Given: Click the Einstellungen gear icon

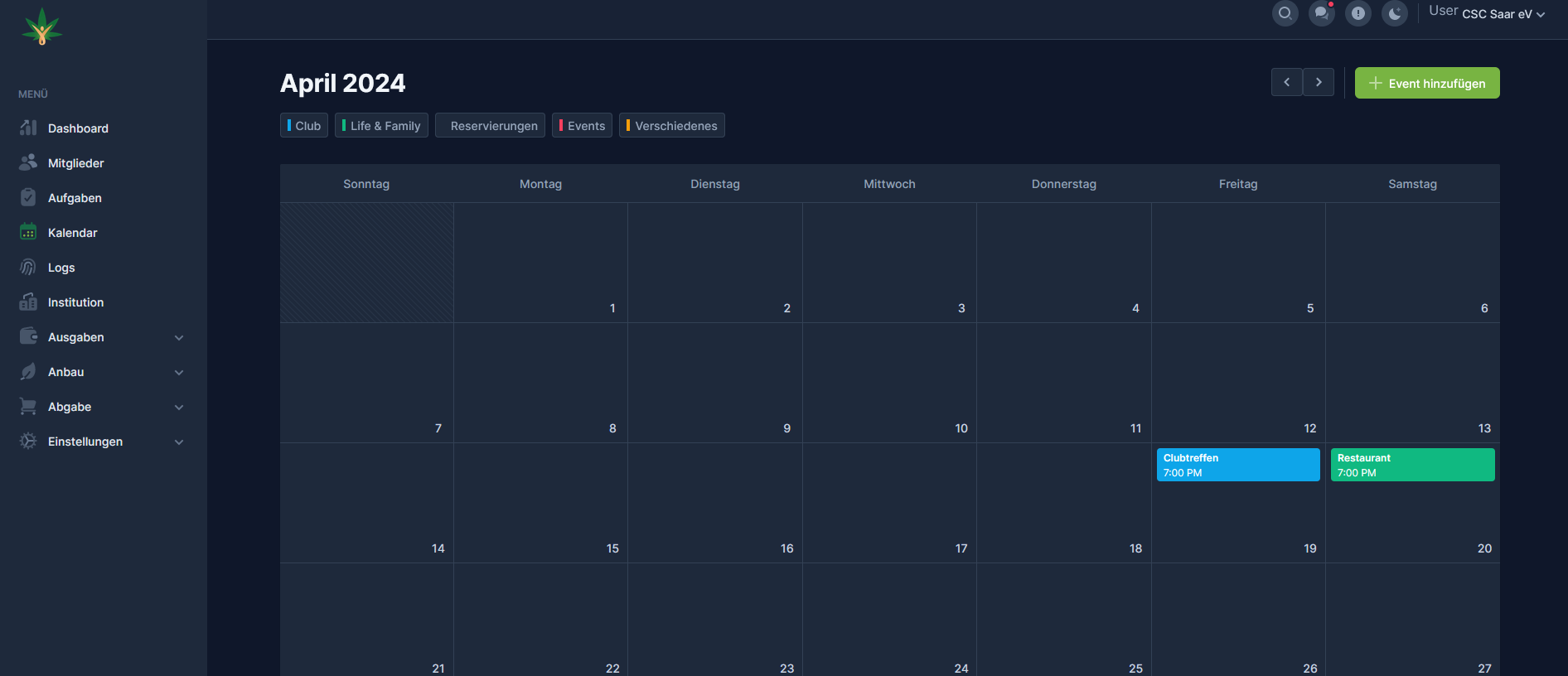Looking at the screenshot, I should 28,441.
